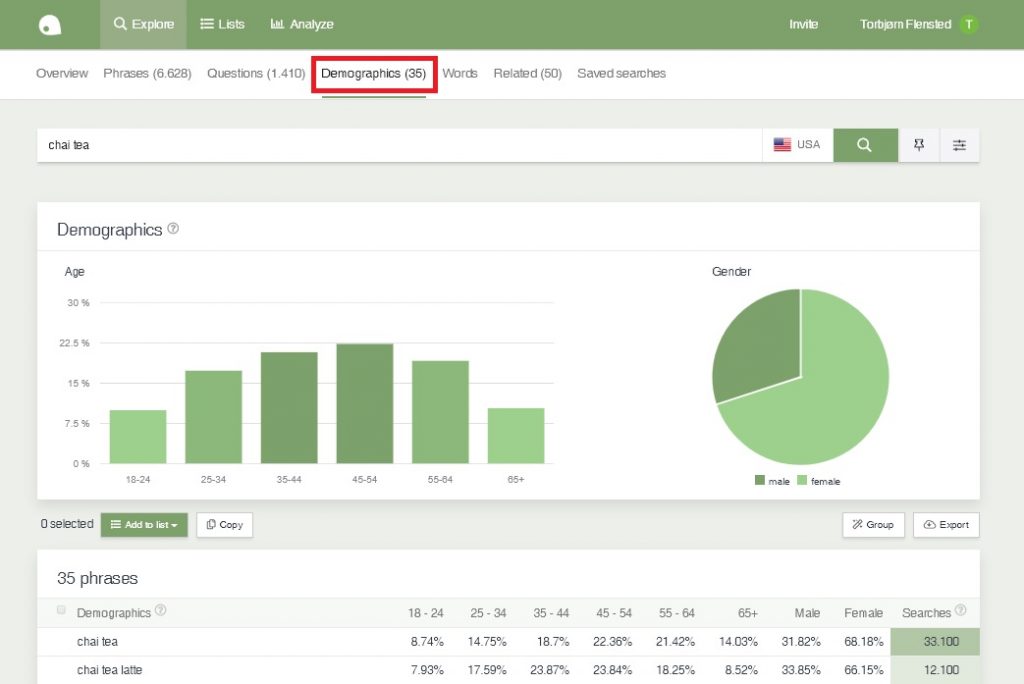Click inside the chai tea search field

300,144
